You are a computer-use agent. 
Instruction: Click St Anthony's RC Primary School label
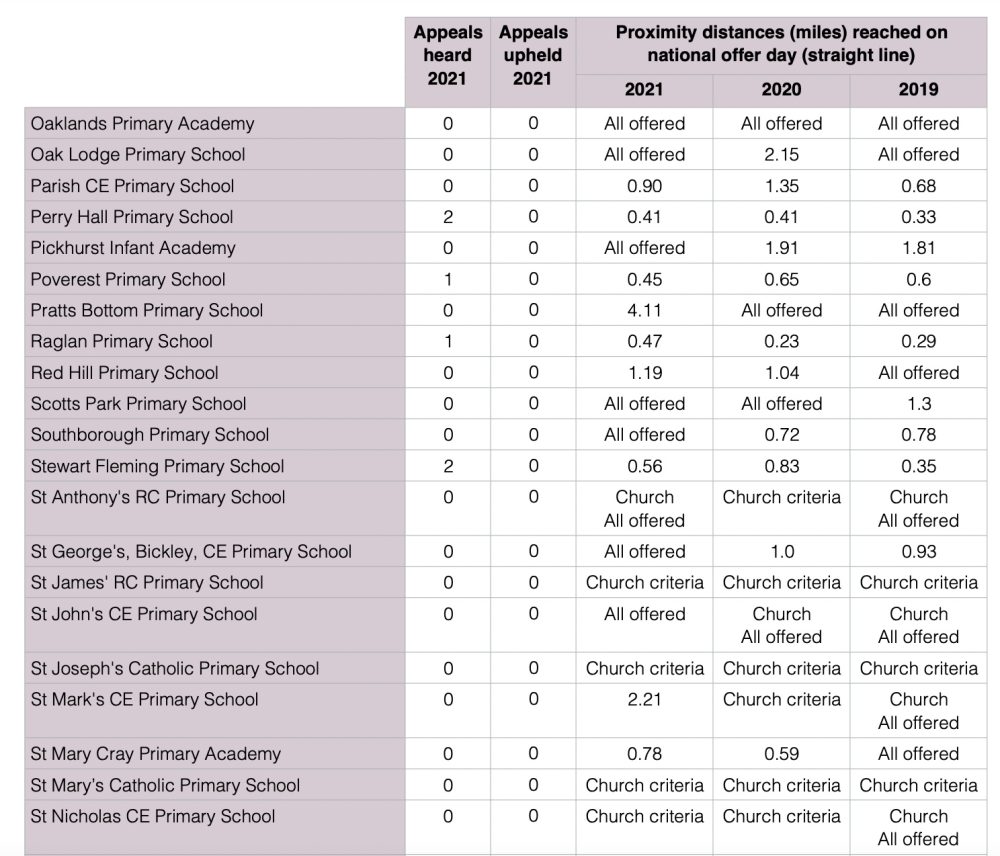coord(158,498)
